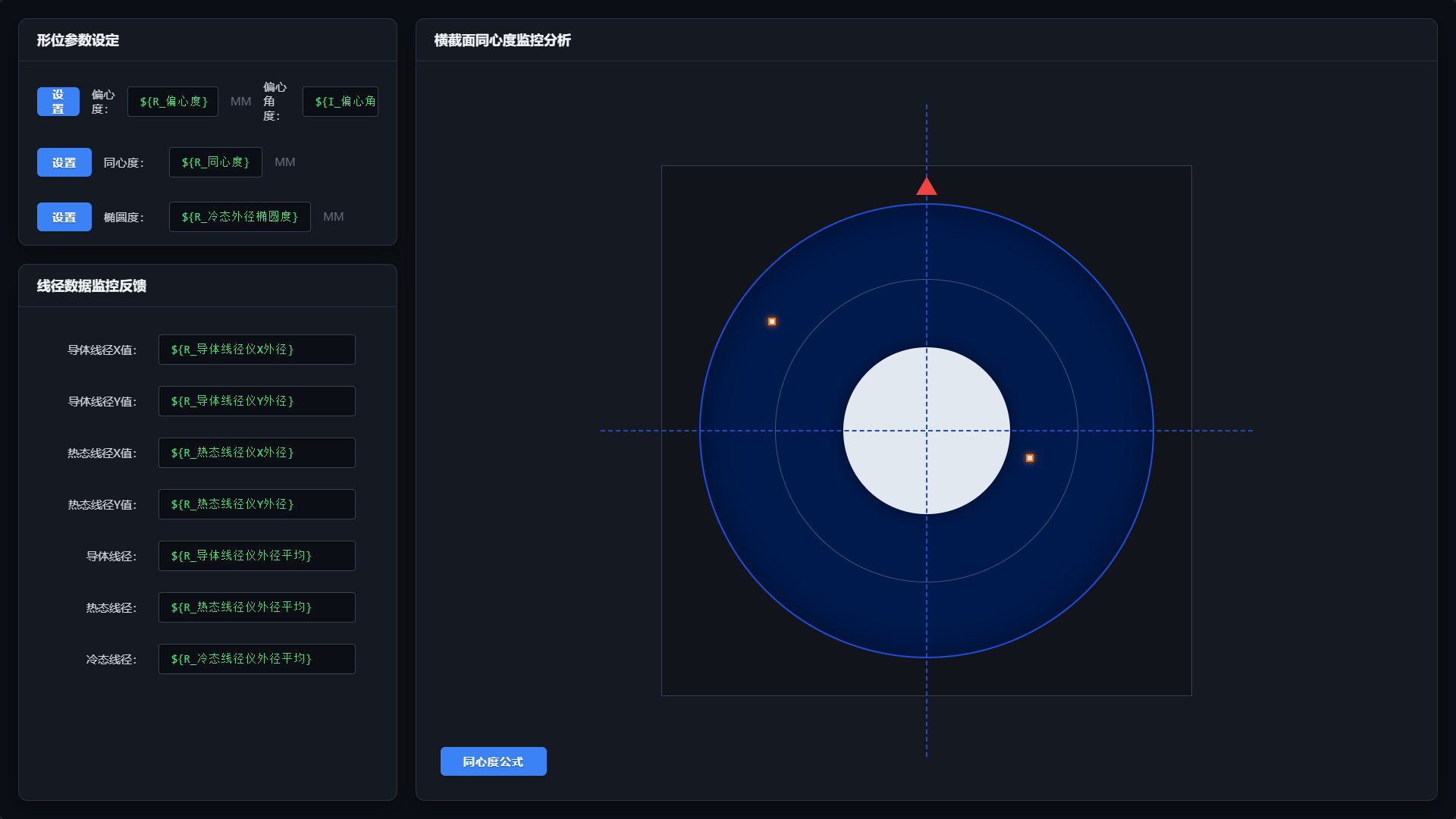The image size is (1456, 819).
Task: Click the 设置 button beside 偏心度
Action: [58, 102]
